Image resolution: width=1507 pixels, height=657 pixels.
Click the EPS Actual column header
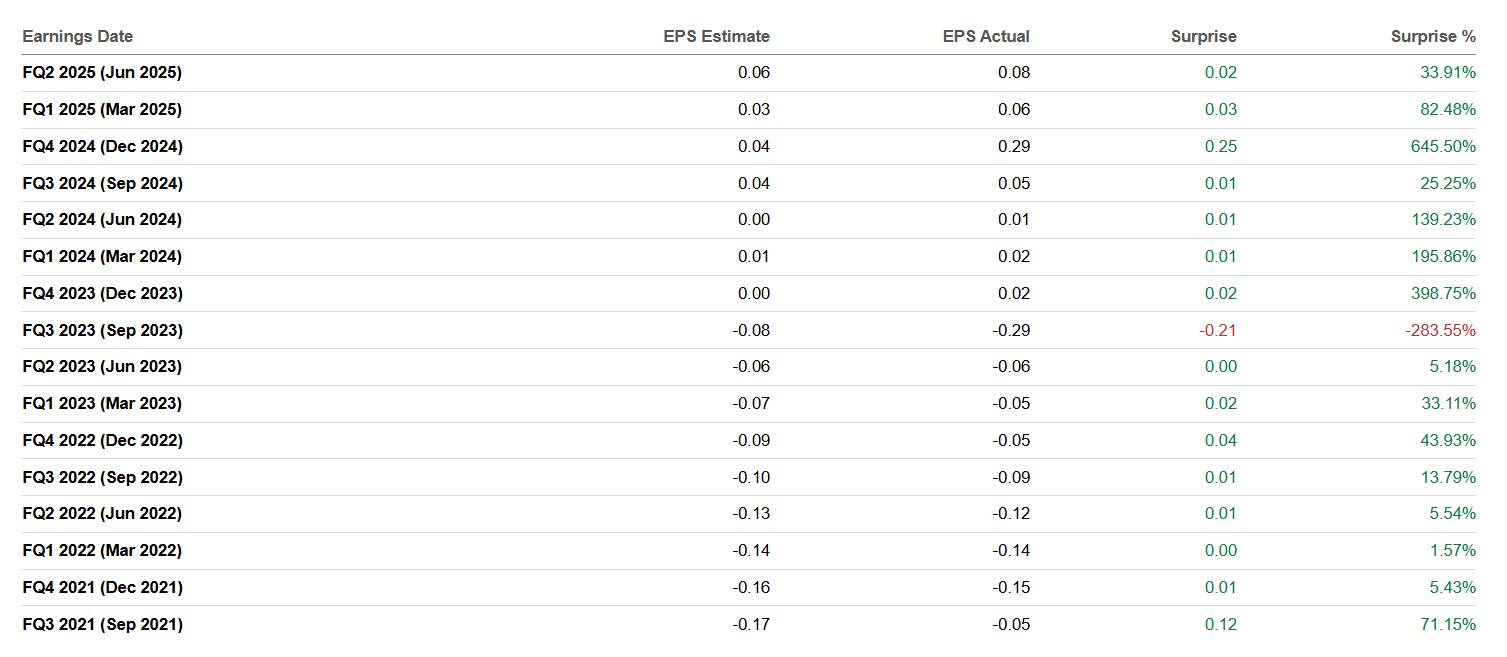pyautogui.click(x=985, y=36)
